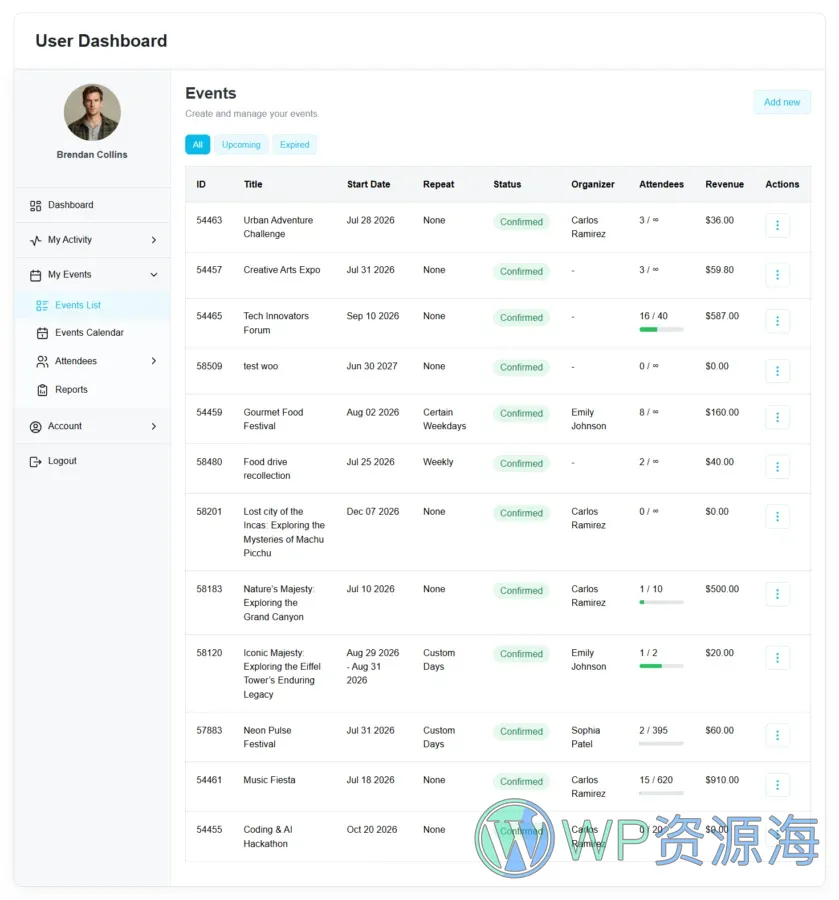Click the Logout exit icon
This screenshot has width=839, height=900.
pos(36,461)
